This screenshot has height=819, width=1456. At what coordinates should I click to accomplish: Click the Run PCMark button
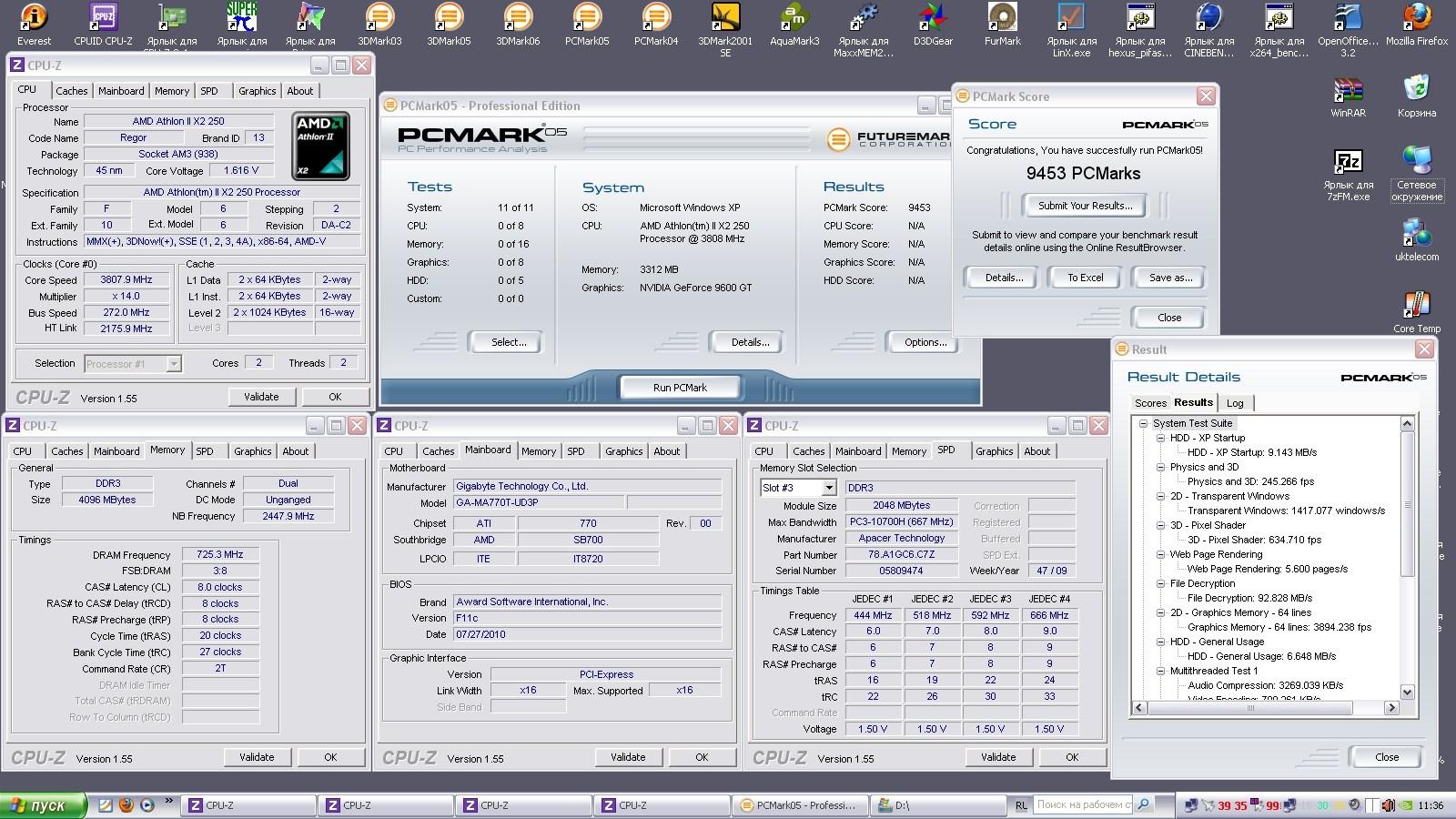(x=680, y=388)
